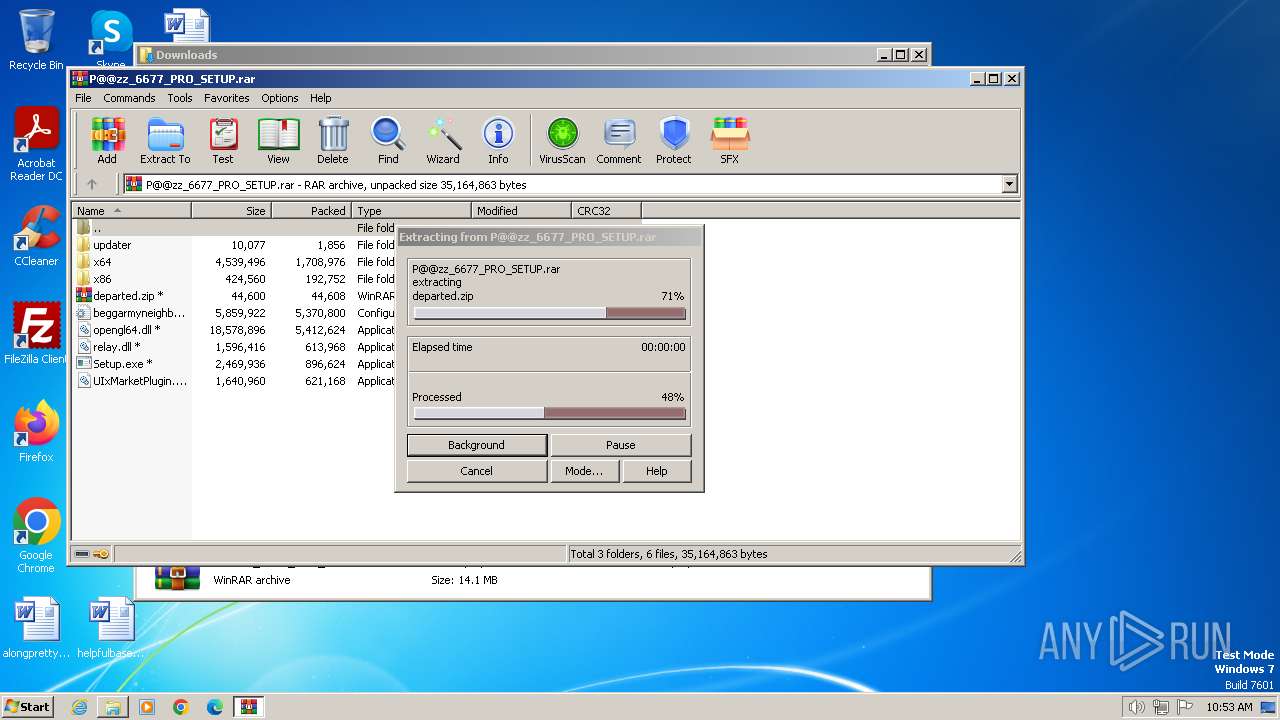The height and width of the screenshot is (720, 1280).
Task: Open the Wizard wand icon
Action: pos(443,140)
